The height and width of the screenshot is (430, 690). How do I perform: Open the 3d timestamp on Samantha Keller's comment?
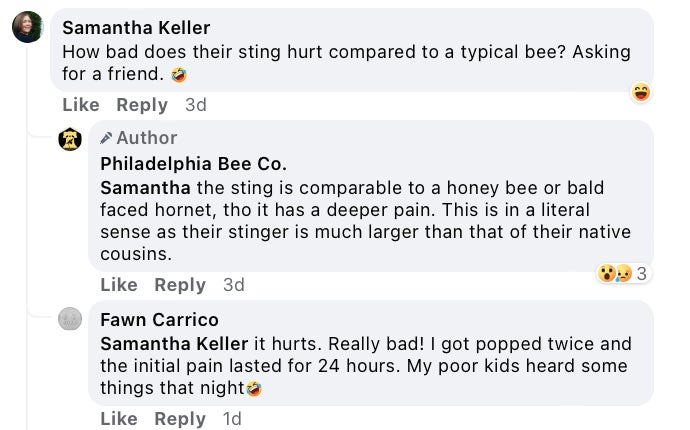pyautogui.click(x=196, y=105)
